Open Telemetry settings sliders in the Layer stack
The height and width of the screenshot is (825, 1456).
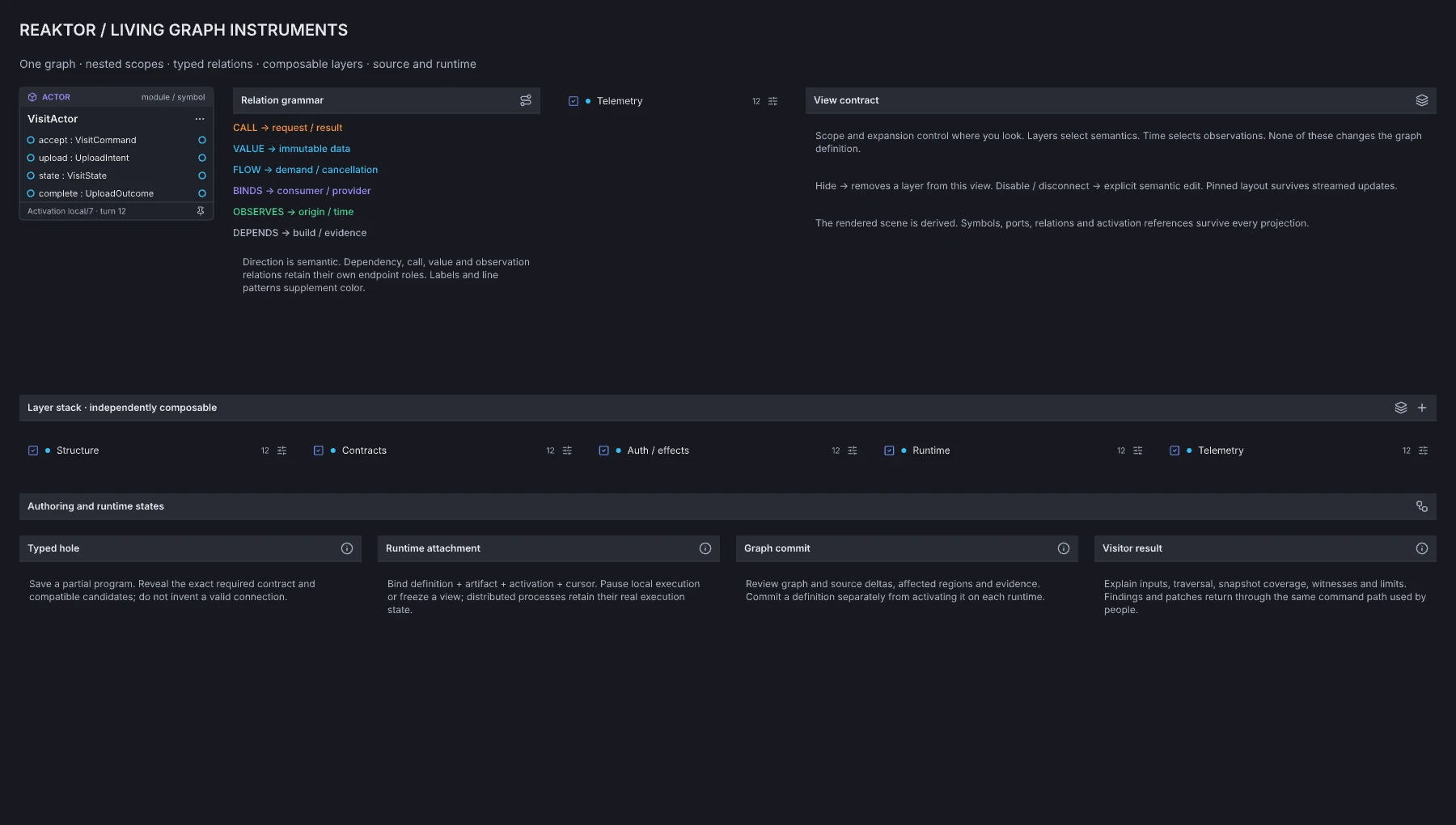[1424, 451]
